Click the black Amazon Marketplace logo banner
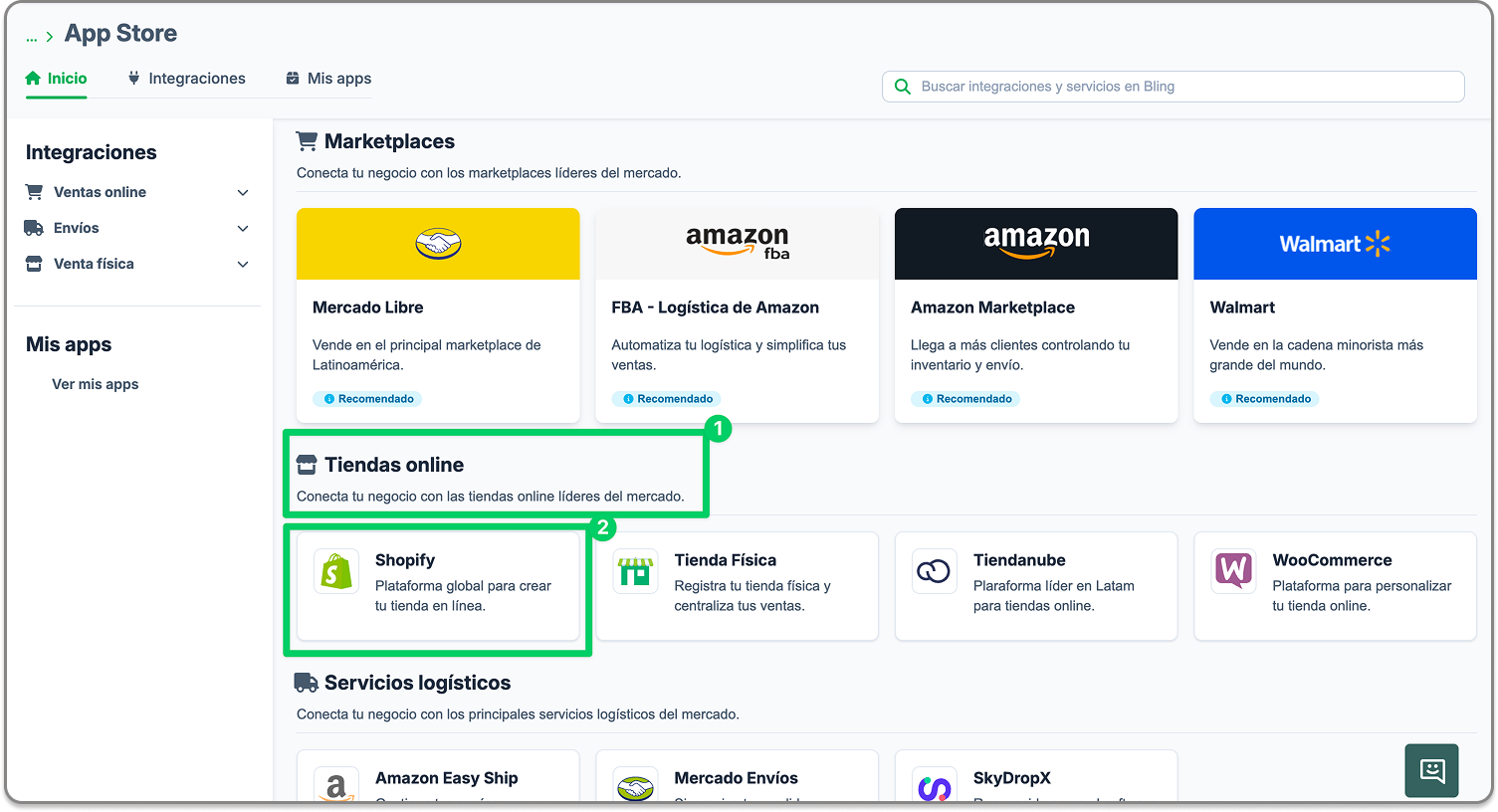This screenshot has height=812, width=1498. coord(1036,244)
